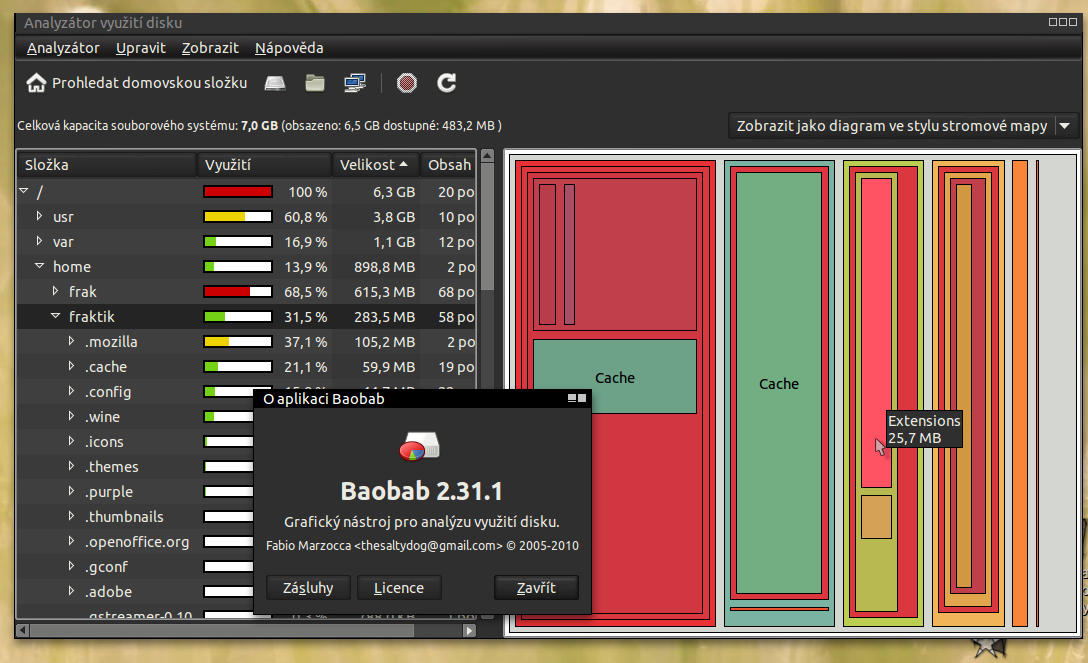1088x663 pixels.
Task: Close the about dialog with Zavřít
Action: click(536, 588)
